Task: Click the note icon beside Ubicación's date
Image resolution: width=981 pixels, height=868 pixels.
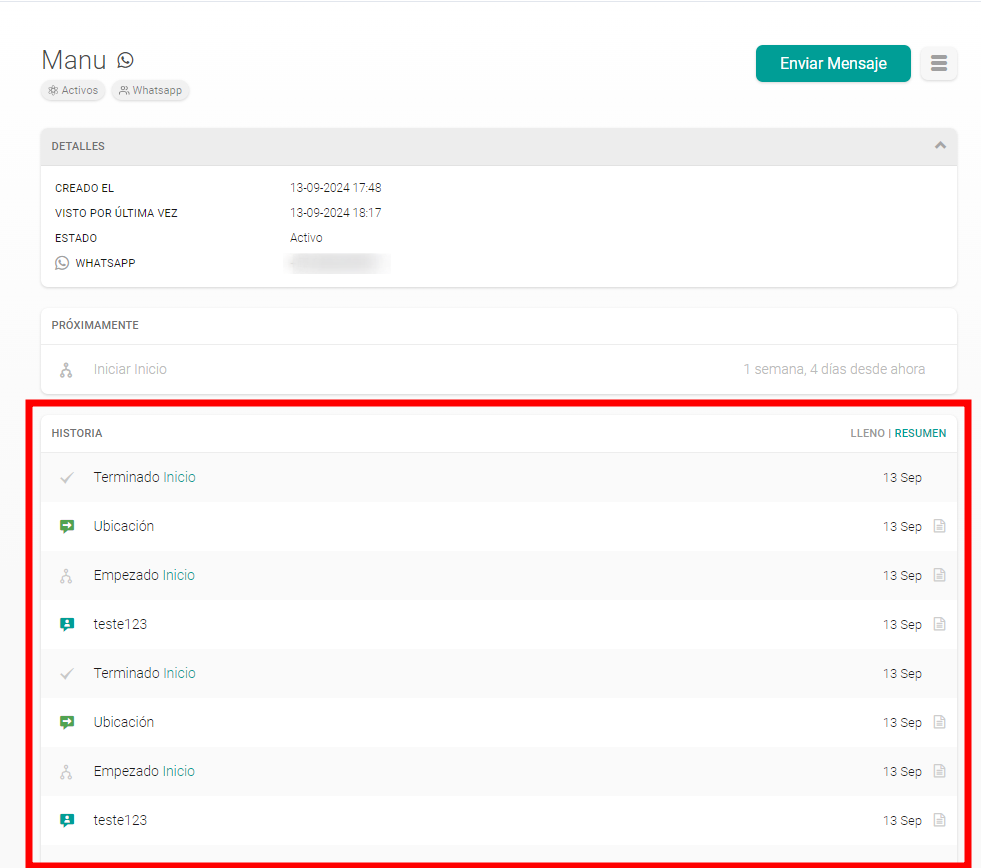Action: coord(938,526)
